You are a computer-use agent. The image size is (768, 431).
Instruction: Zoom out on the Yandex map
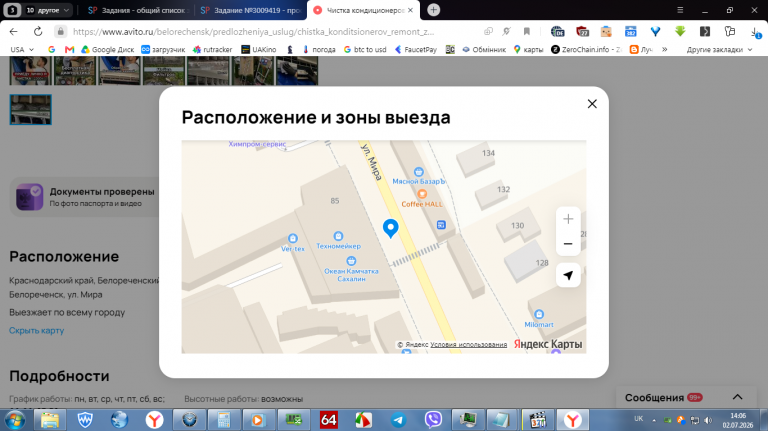pyautogui.click(x=568, y=243)
